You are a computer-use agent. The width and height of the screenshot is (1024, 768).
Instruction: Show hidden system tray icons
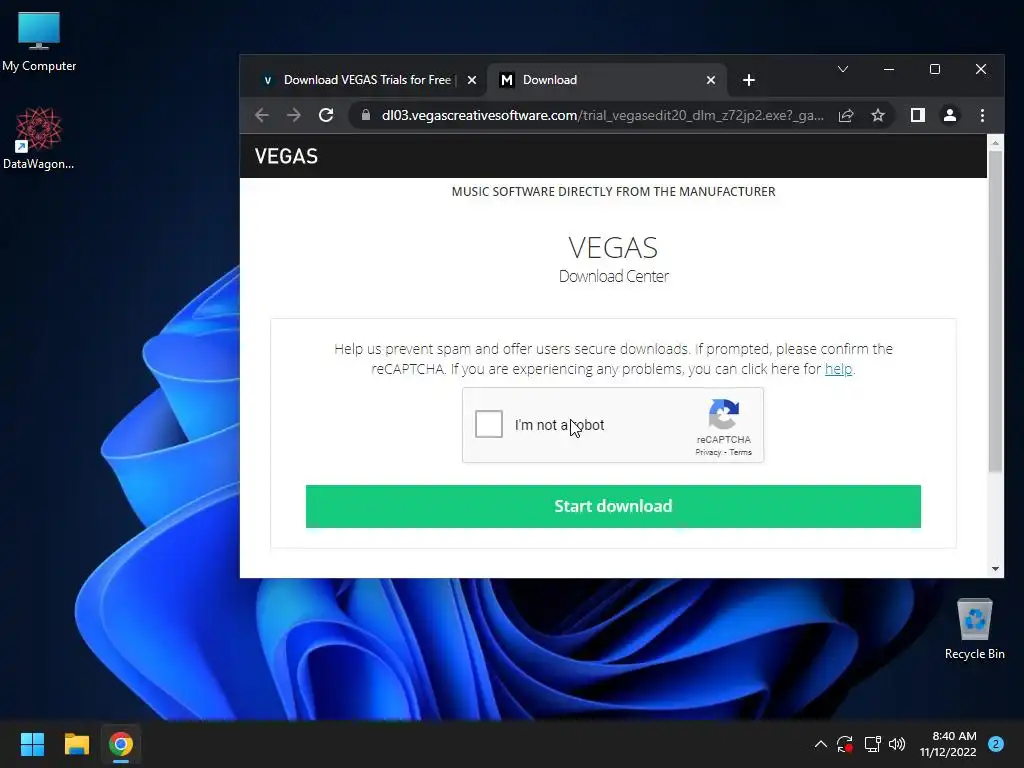coord(821,744)
